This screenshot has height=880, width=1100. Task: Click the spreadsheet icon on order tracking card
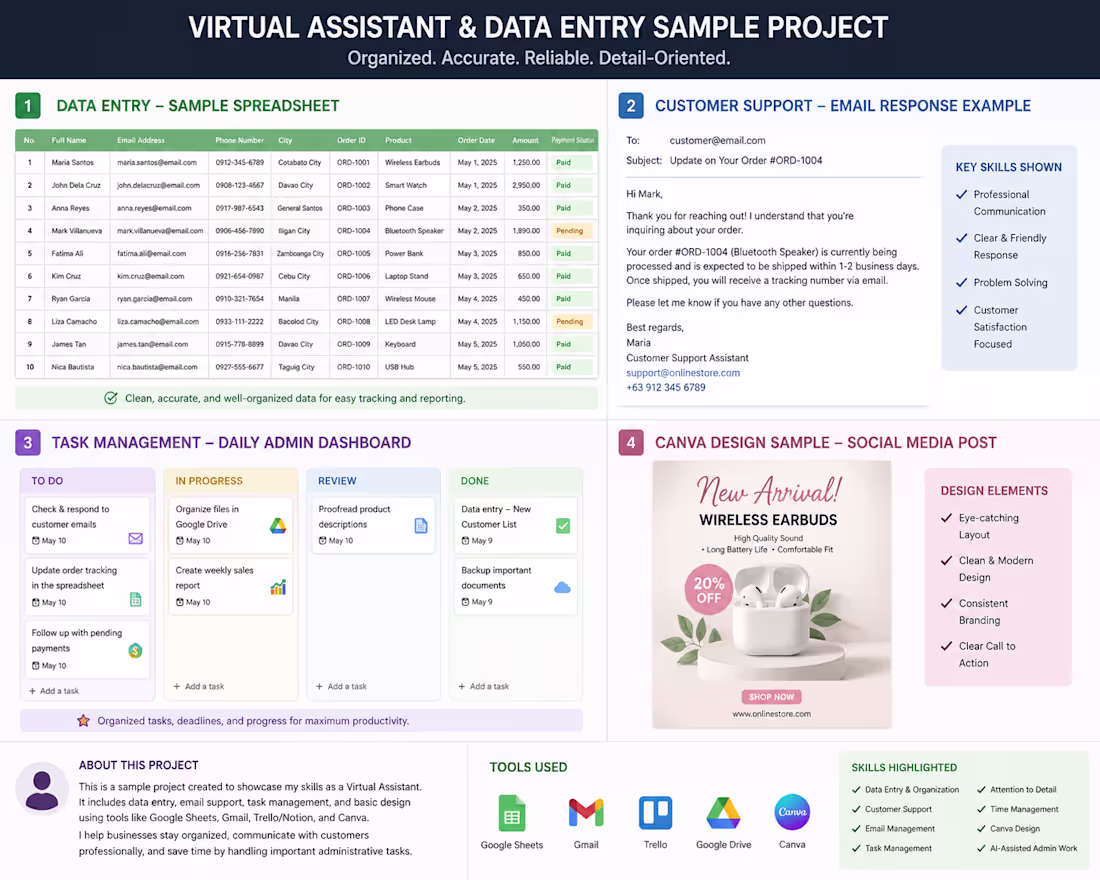[x=135, y=599]
